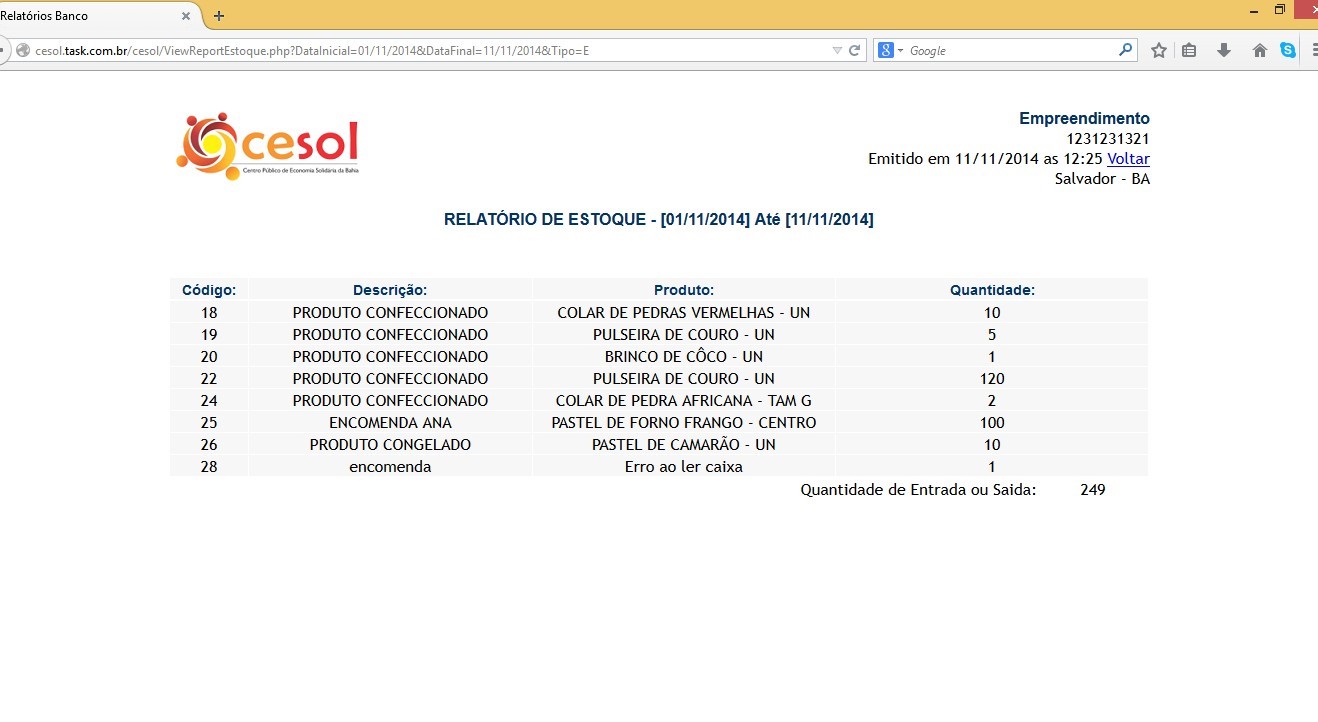Image resolution: width=1318 pixels, height=722 pixels.
Task: Open the bookmarks list icon
Action: click(1189, 50)
